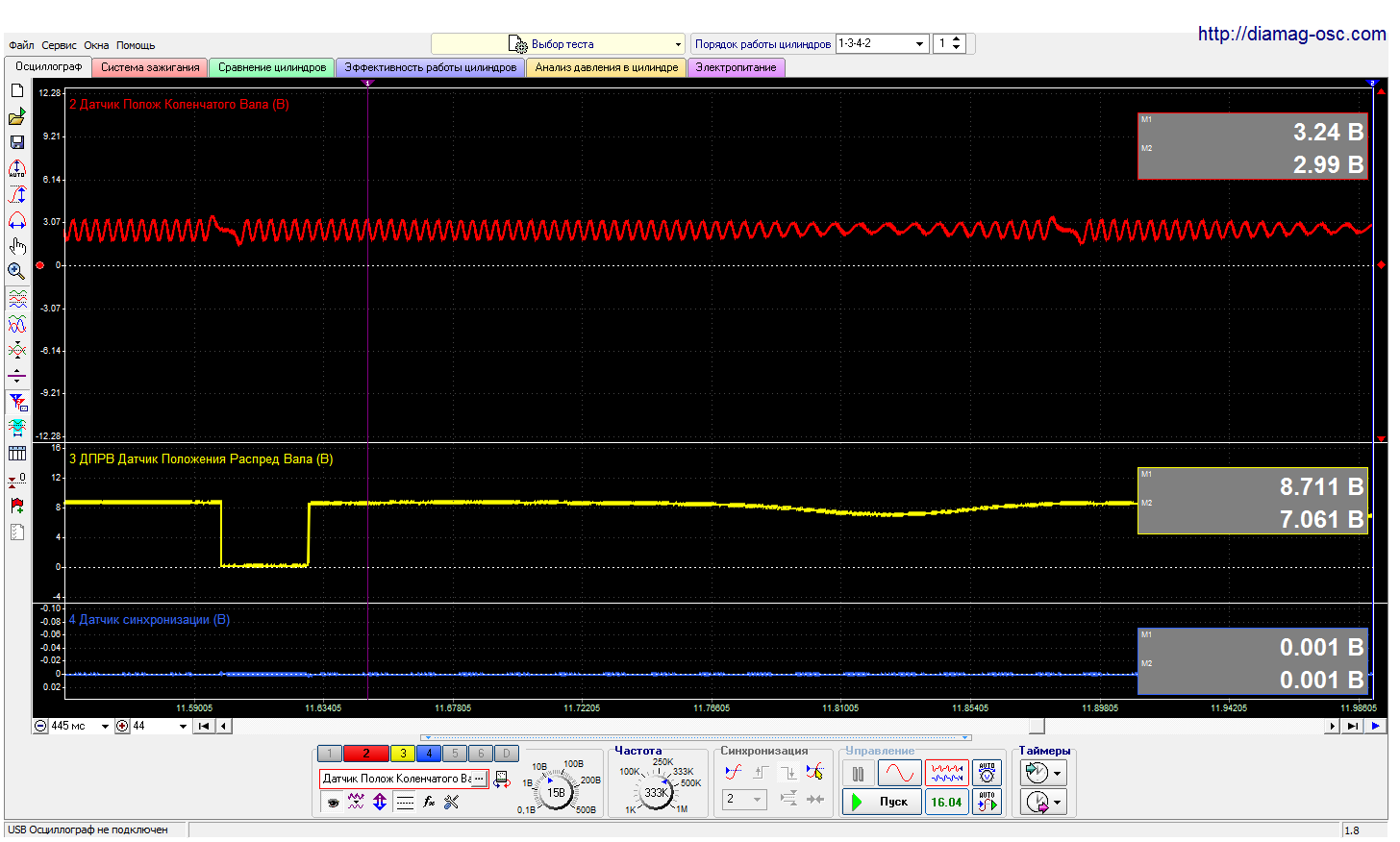Add a flag marker
The height and width of the screenshot is (842, 1400).
click(17, 506)
